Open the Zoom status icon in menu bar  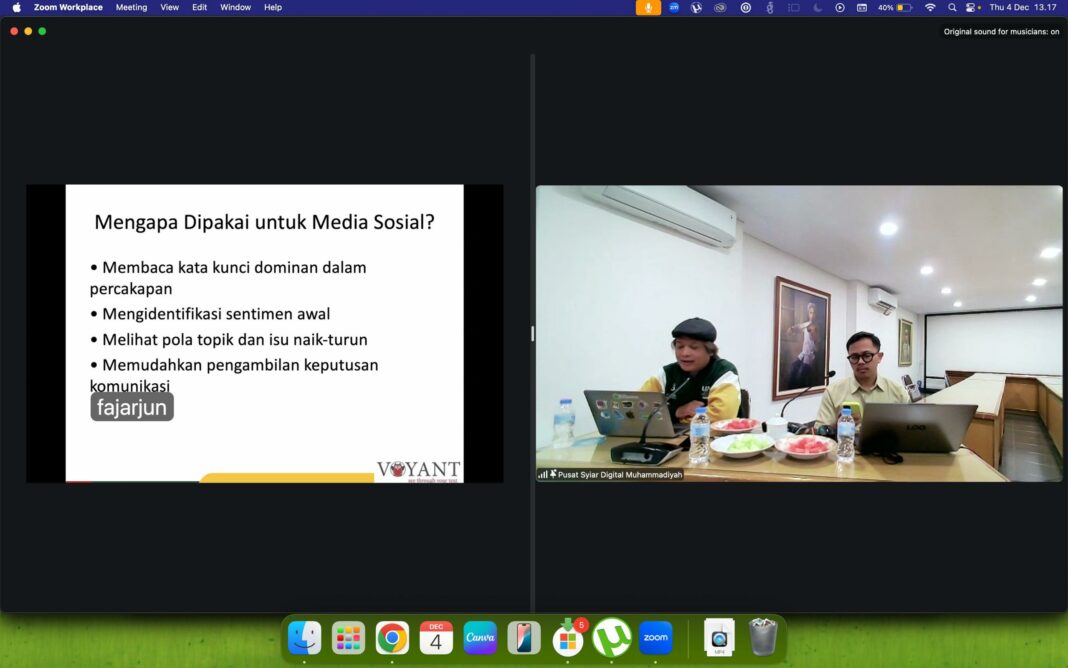(x=674, y=7)
